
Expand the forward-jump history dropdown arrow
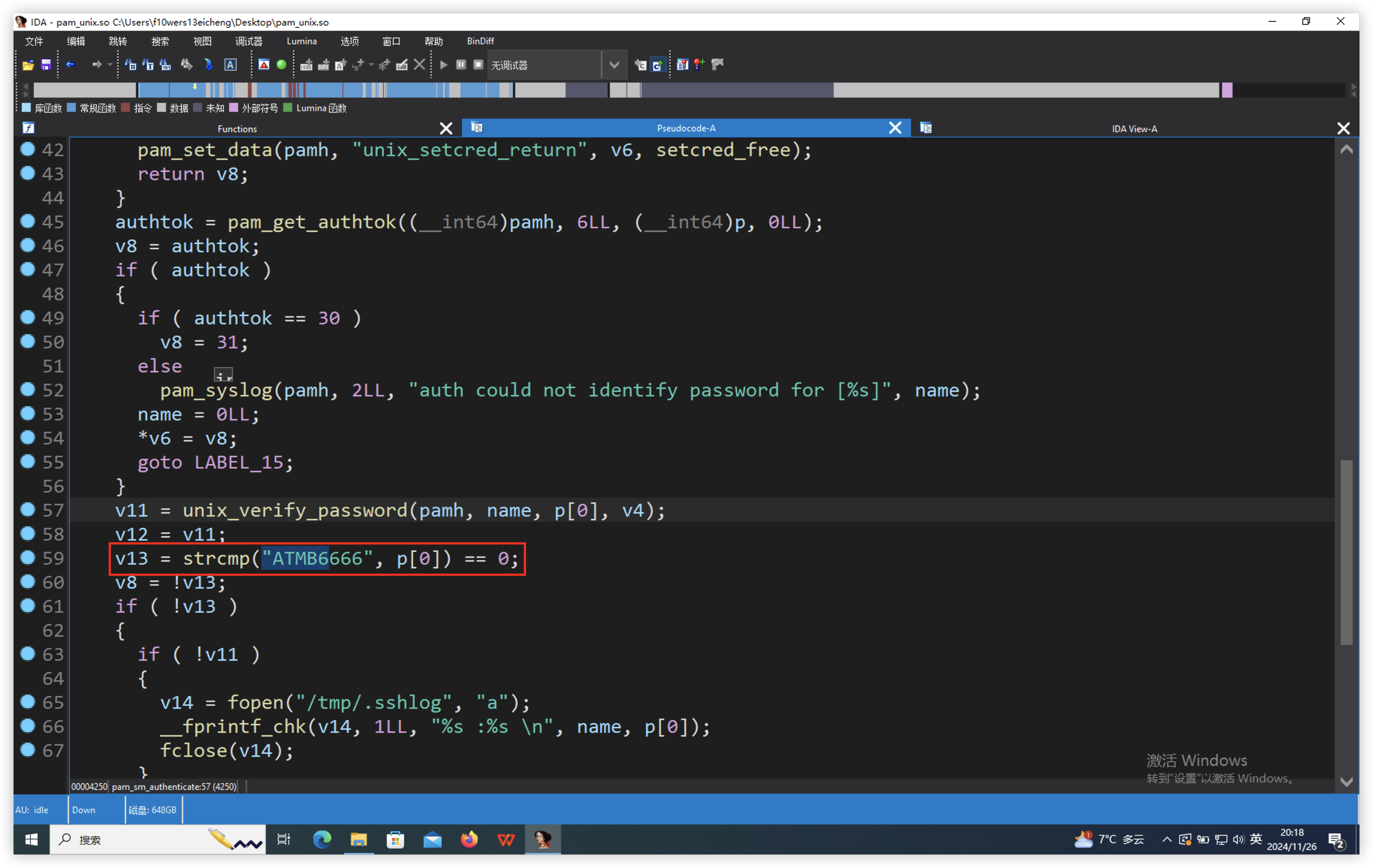[x=110, y=65]
